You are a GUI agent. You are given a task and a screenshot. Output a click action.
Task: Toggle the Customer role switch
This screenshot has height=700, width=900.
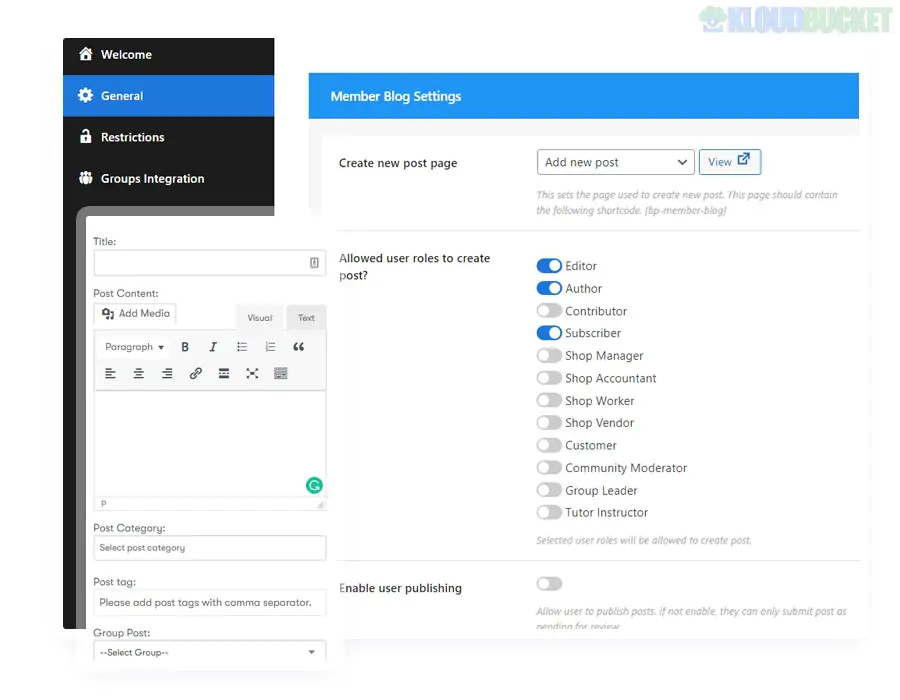pyautogui.click(x=550, y=445)
